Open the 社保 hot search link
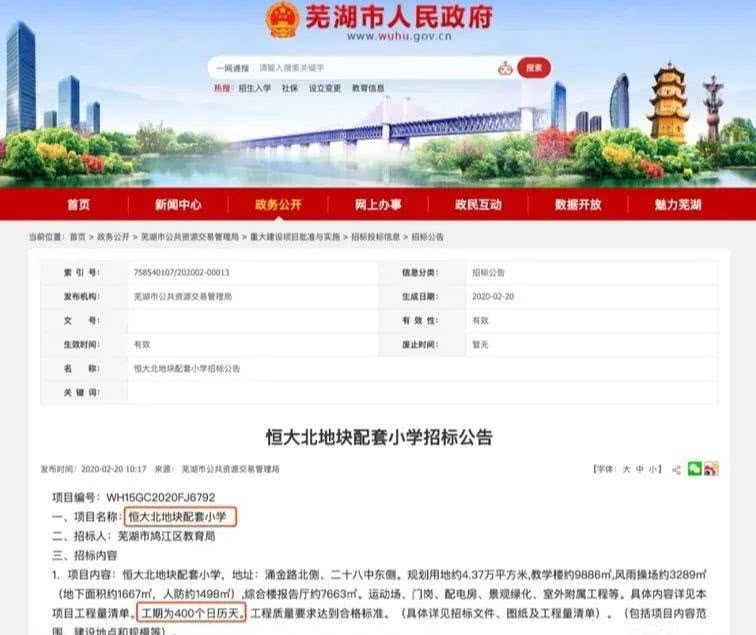 290,88
